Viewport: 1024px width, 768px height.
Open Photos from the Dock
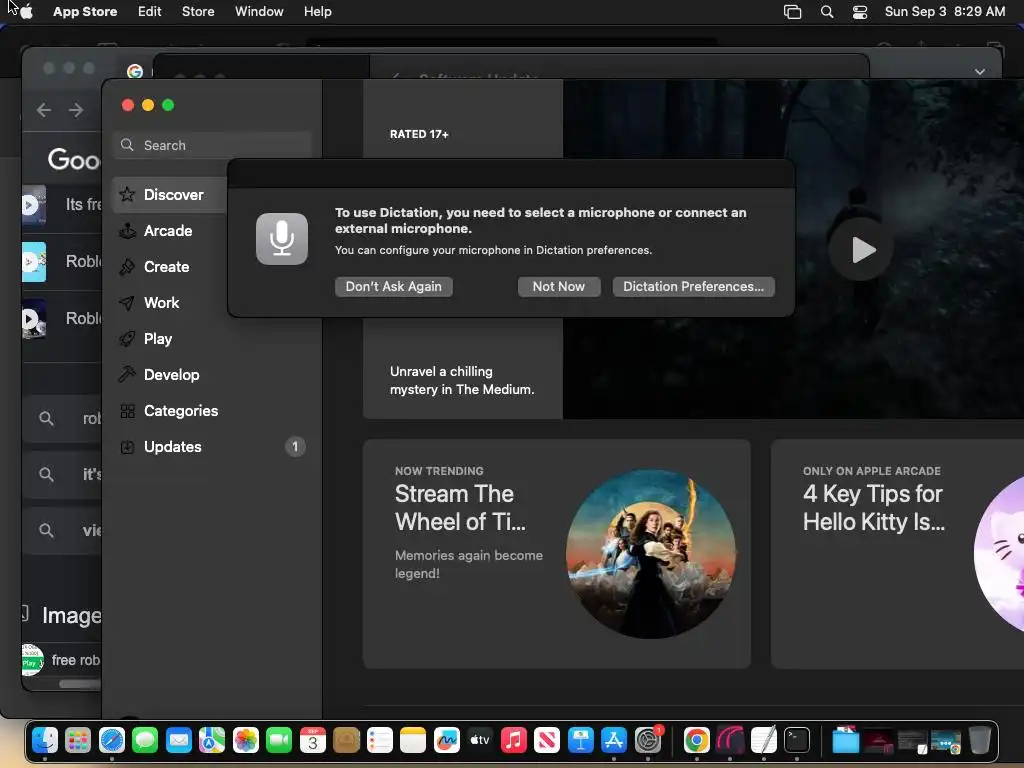click(x=246, y=741)
